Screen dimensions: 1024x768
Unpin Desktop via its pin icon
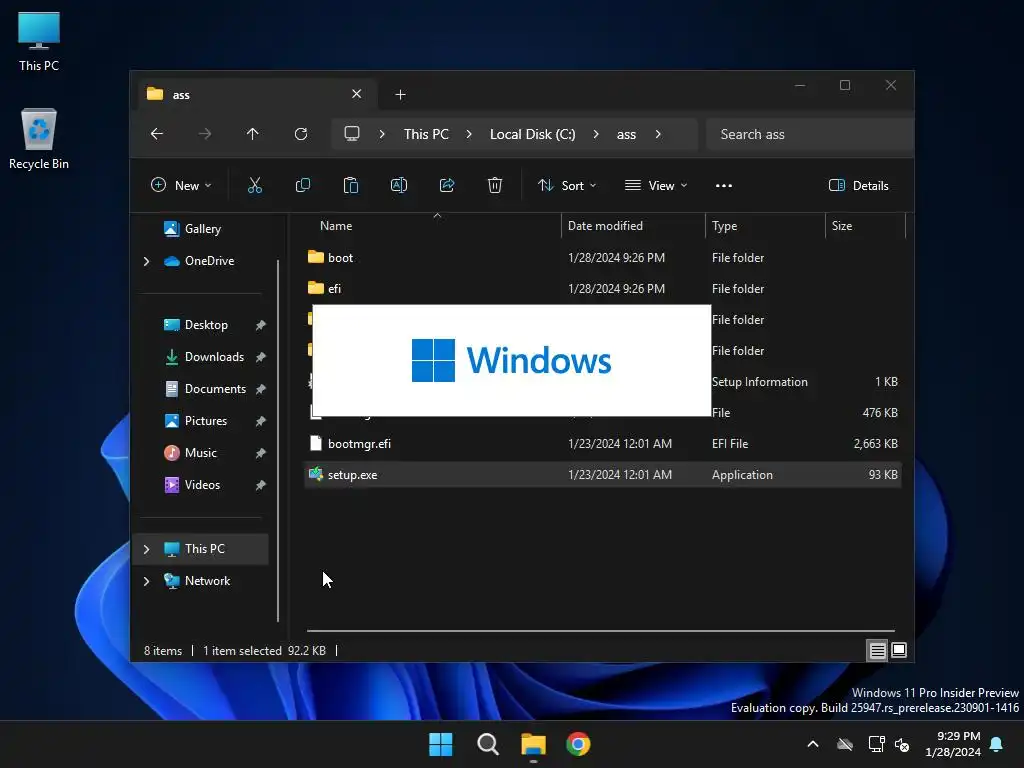click(x=261, y=325)
